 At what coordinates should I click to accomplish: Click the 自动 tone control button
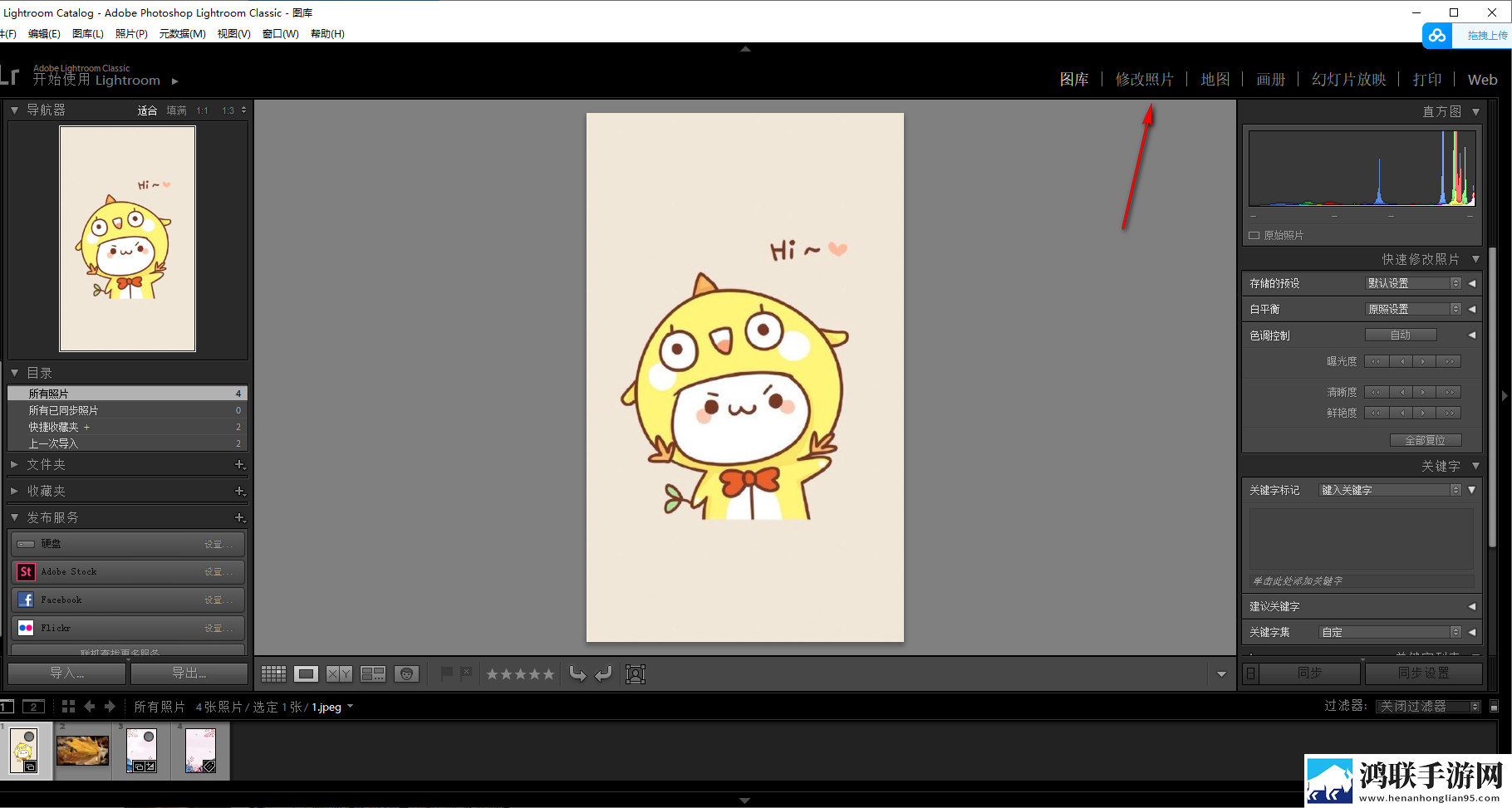[1401, 335]
